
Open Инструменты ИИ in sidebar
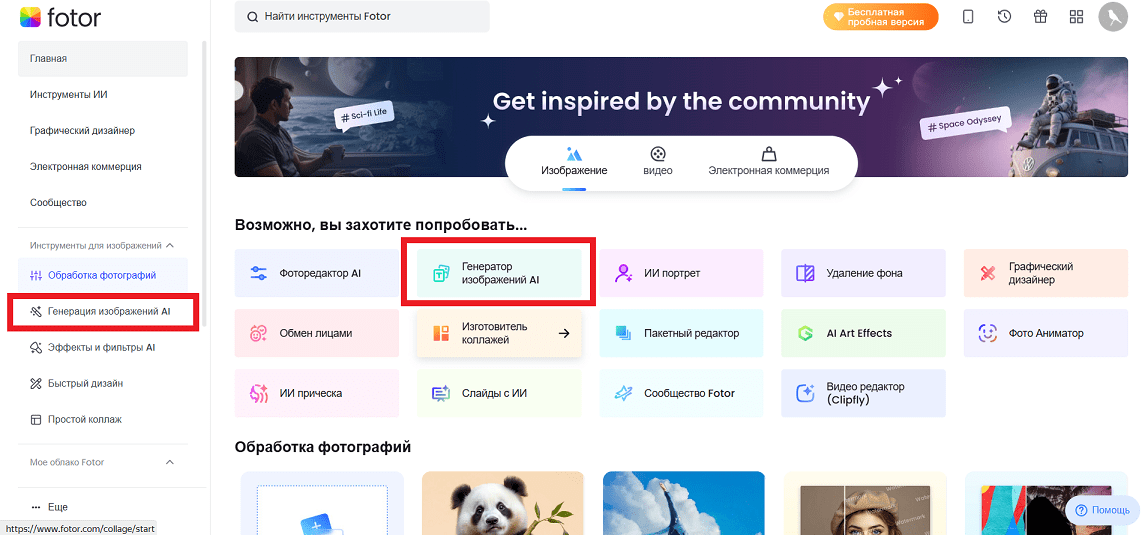point(69,95)
